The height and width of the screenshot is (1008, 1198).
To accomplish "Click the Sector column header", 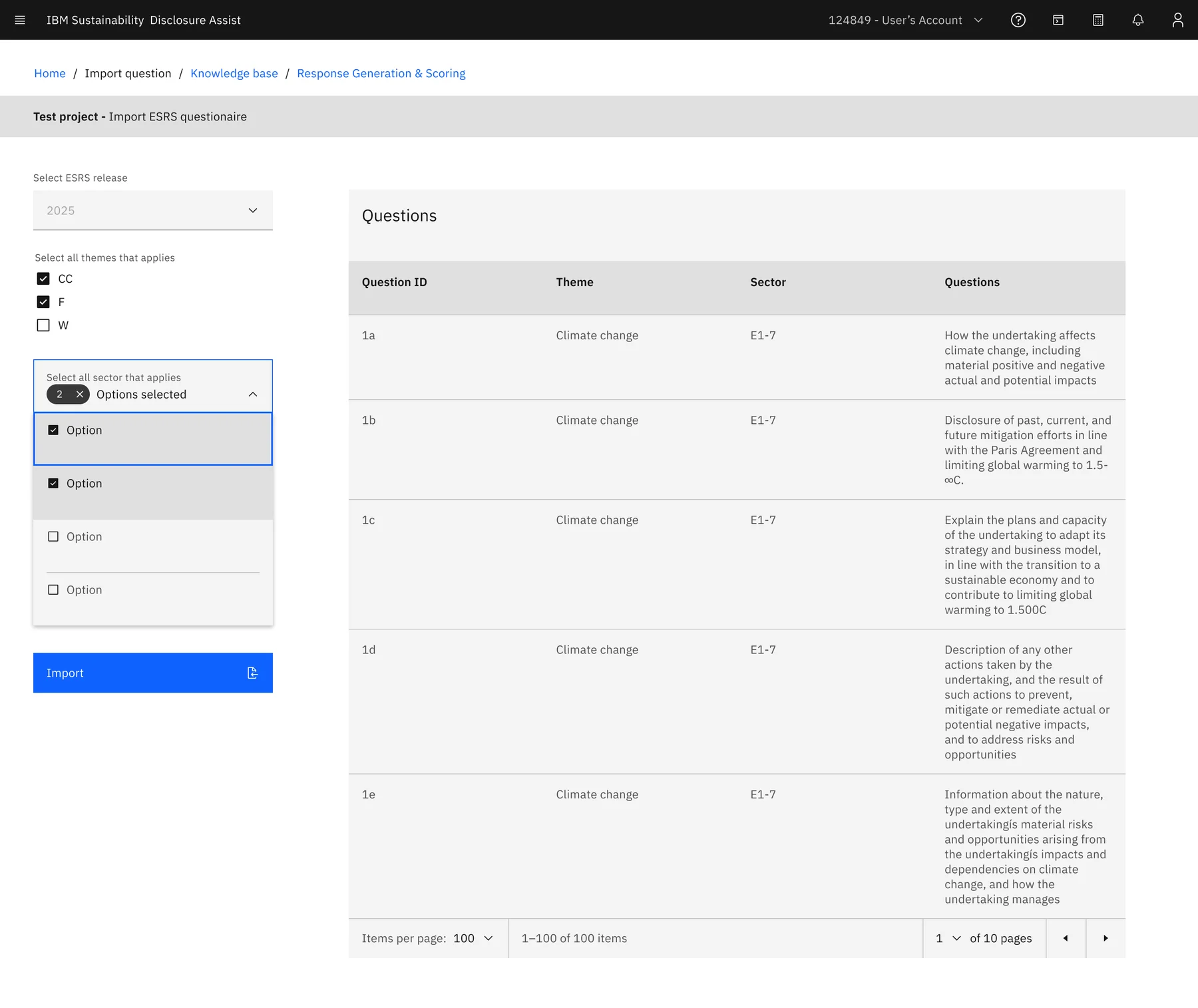I will tap(768, 282).
